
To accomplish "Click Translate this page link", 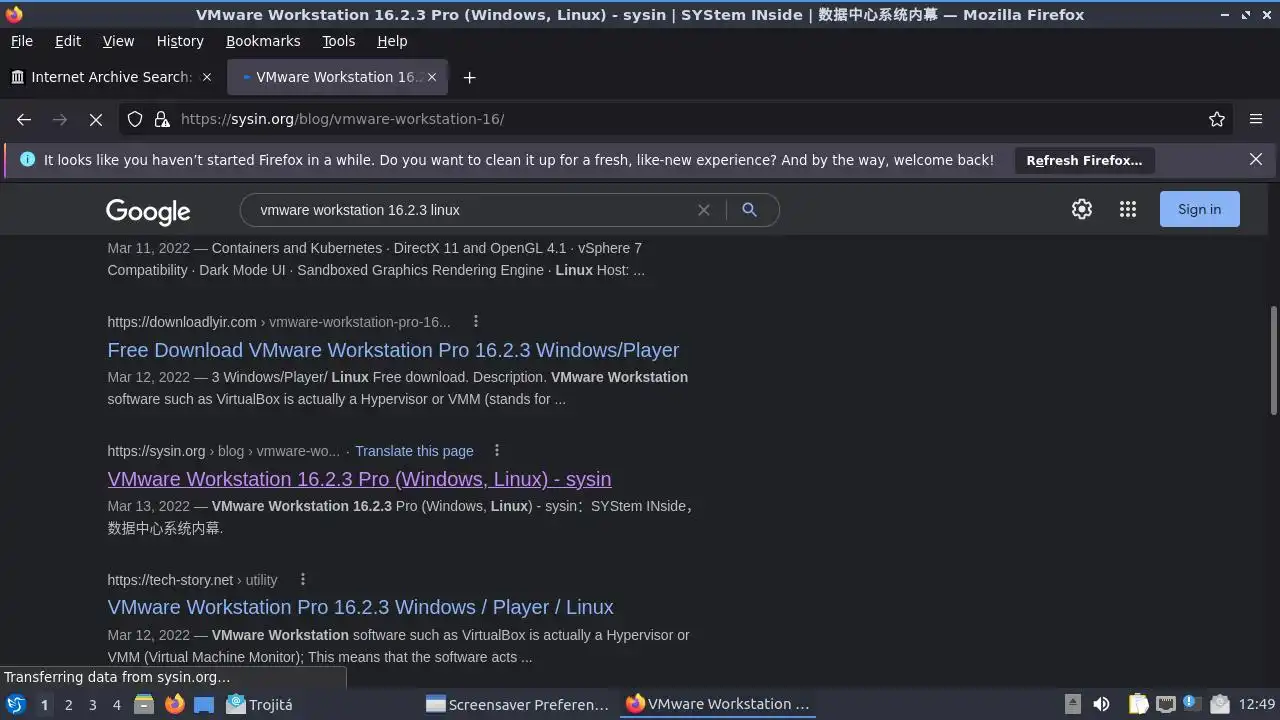I will pyautogui.click(x=414, y=451).
